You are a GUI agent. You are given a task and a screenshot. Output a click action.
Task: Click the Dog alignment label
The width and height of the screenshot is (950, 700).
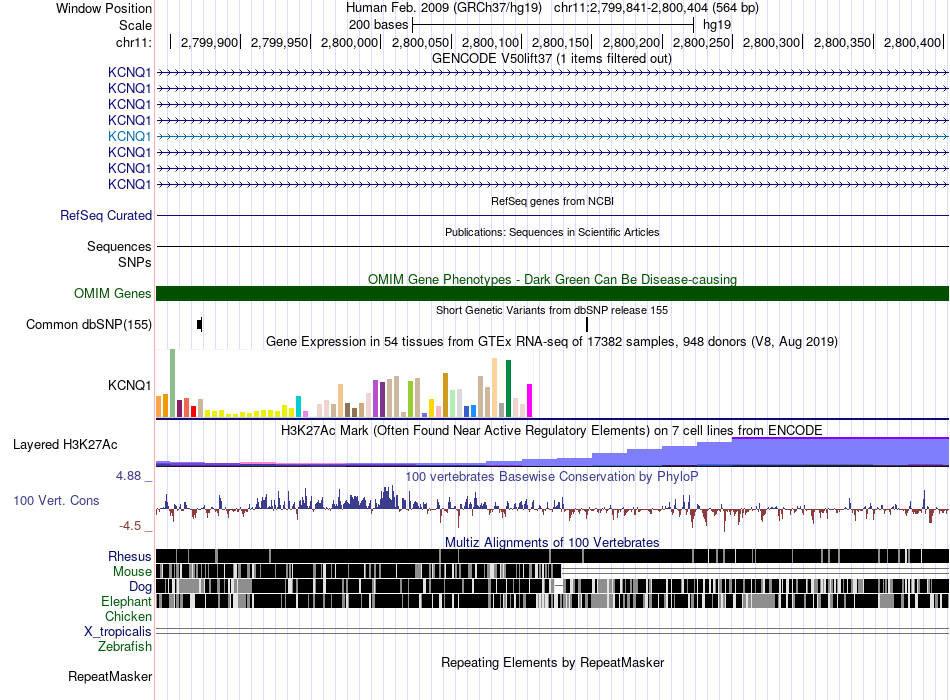(140, 587)
